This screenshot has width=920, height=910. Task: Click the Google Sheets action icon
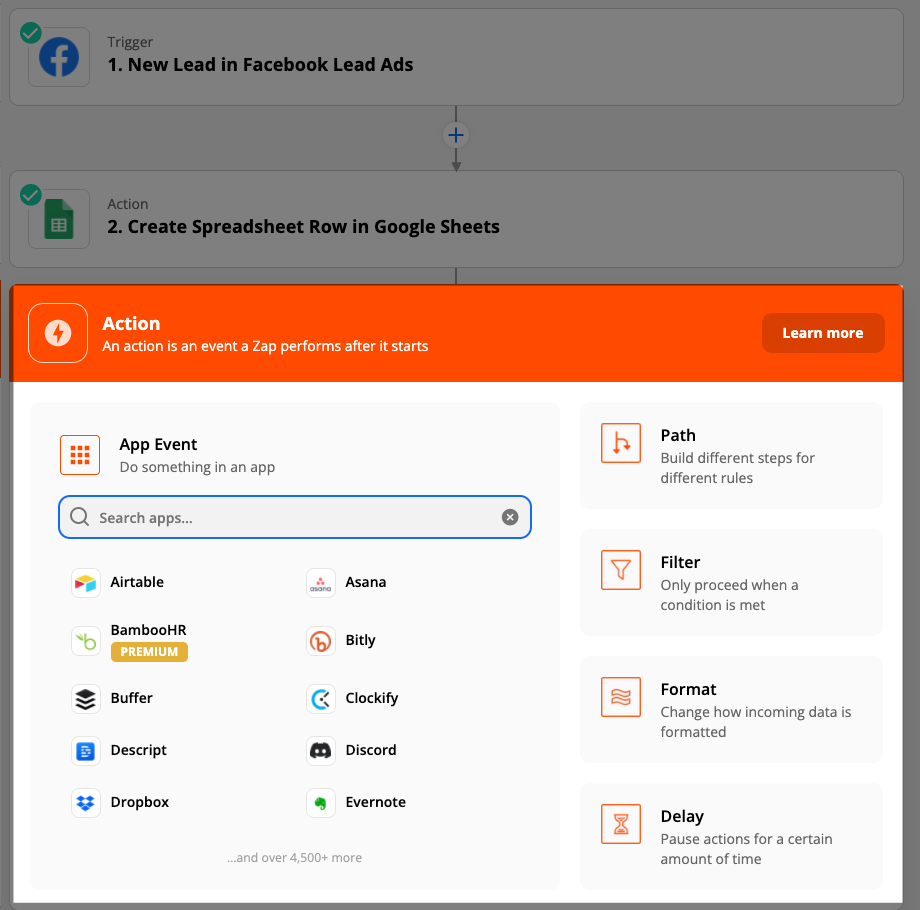click(x=59, y=219)
